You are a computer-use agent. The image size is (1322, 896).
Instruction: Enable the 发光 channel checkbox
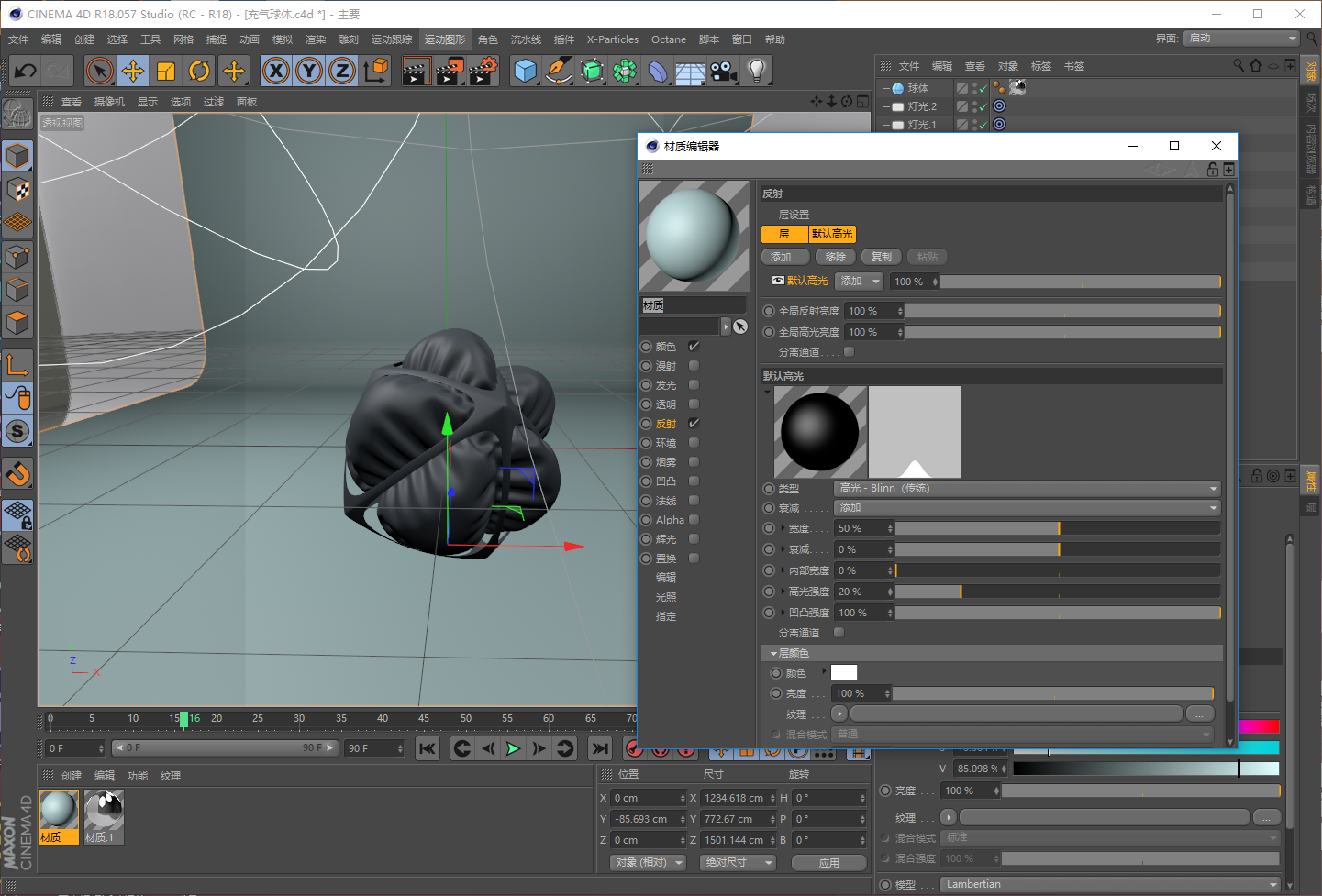pyautogui.click(x=694, y=385)
